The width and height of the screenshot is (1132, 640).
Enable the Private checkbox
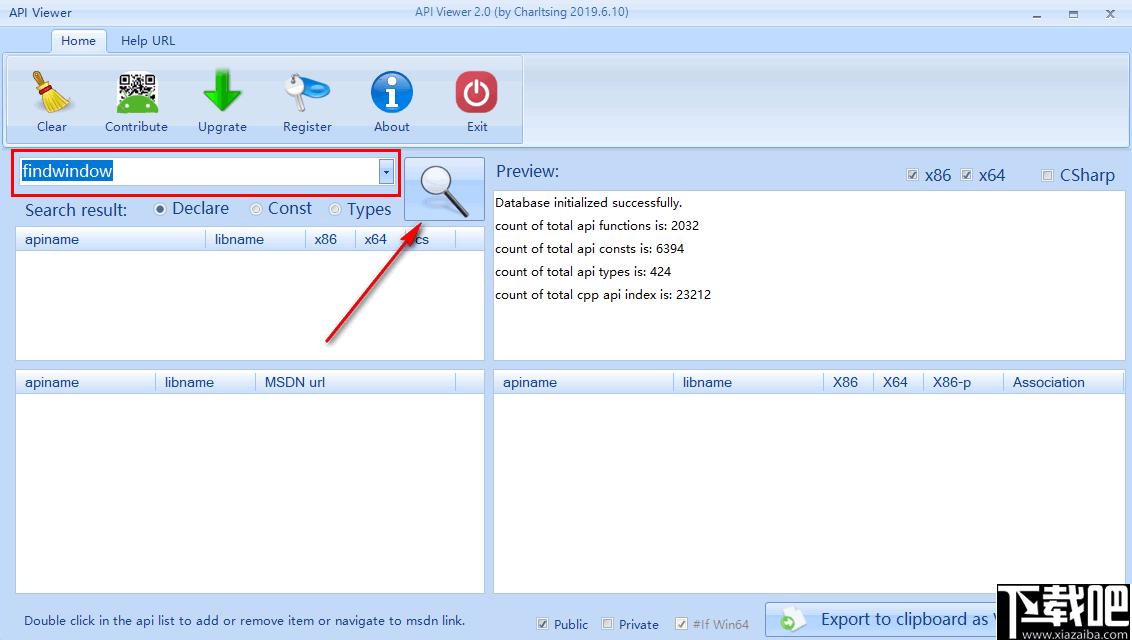pos(607,624)
